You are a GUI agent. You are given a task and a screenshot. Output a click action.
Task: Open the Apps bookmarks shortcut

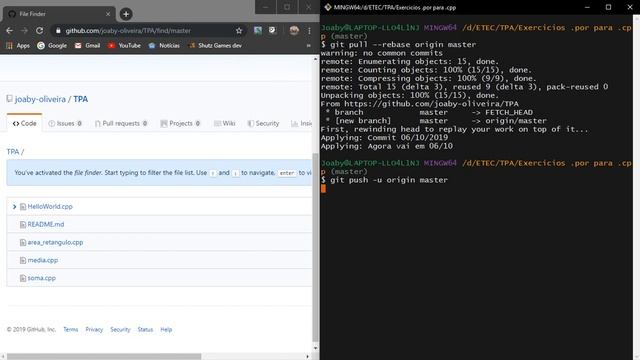(x=18, y=46)
